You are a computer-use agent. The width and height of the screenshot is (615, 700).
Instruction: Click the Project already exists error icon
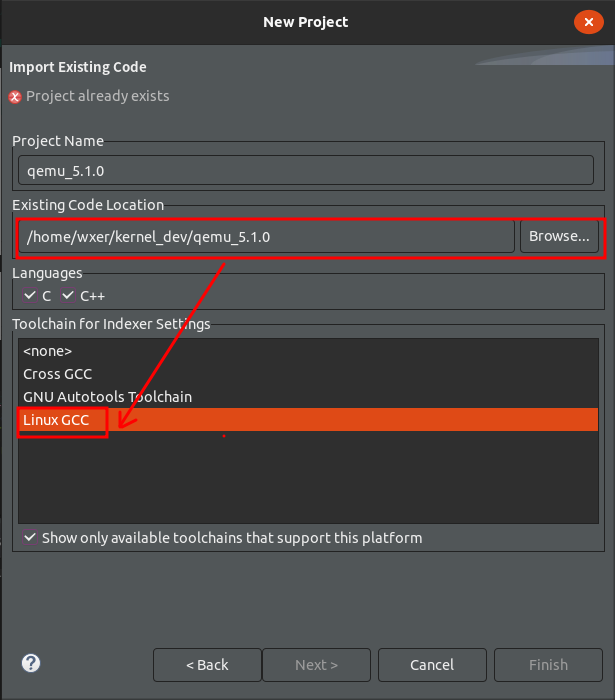(x=15, y=96)
